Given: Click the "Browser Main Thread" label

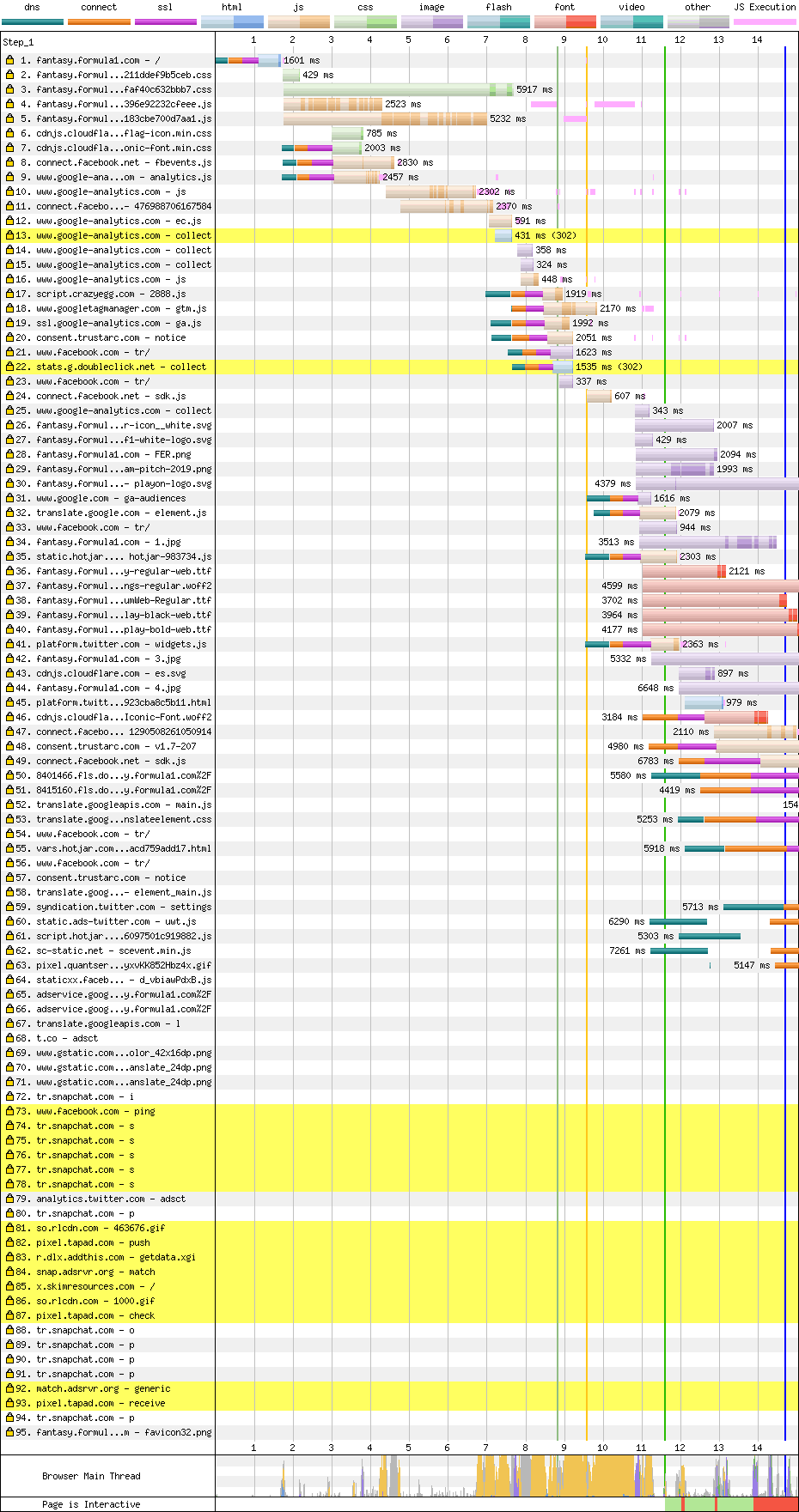Looking at the screenshot, I should 91,1476.
